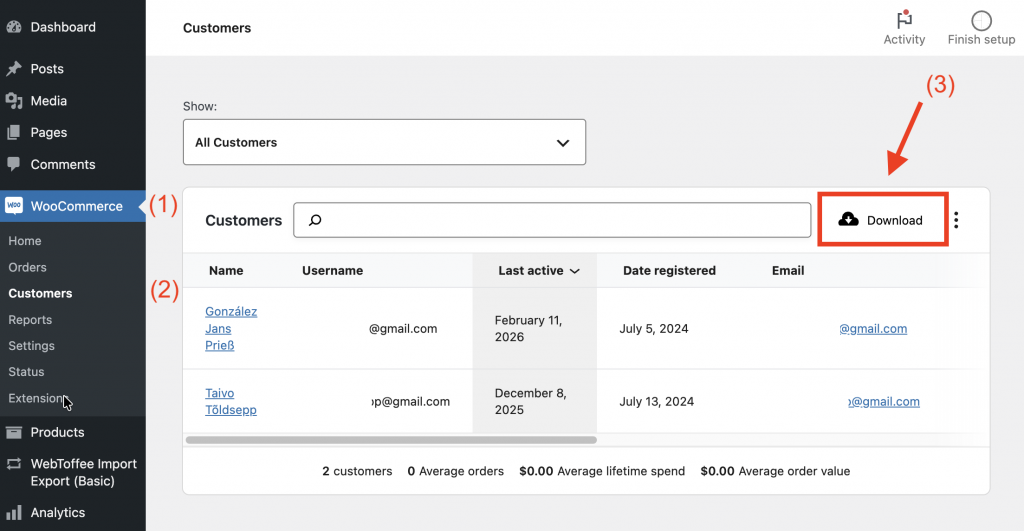Click the Download button
This screenshot has width=1024, height=531.
click(x=882, y=219)
